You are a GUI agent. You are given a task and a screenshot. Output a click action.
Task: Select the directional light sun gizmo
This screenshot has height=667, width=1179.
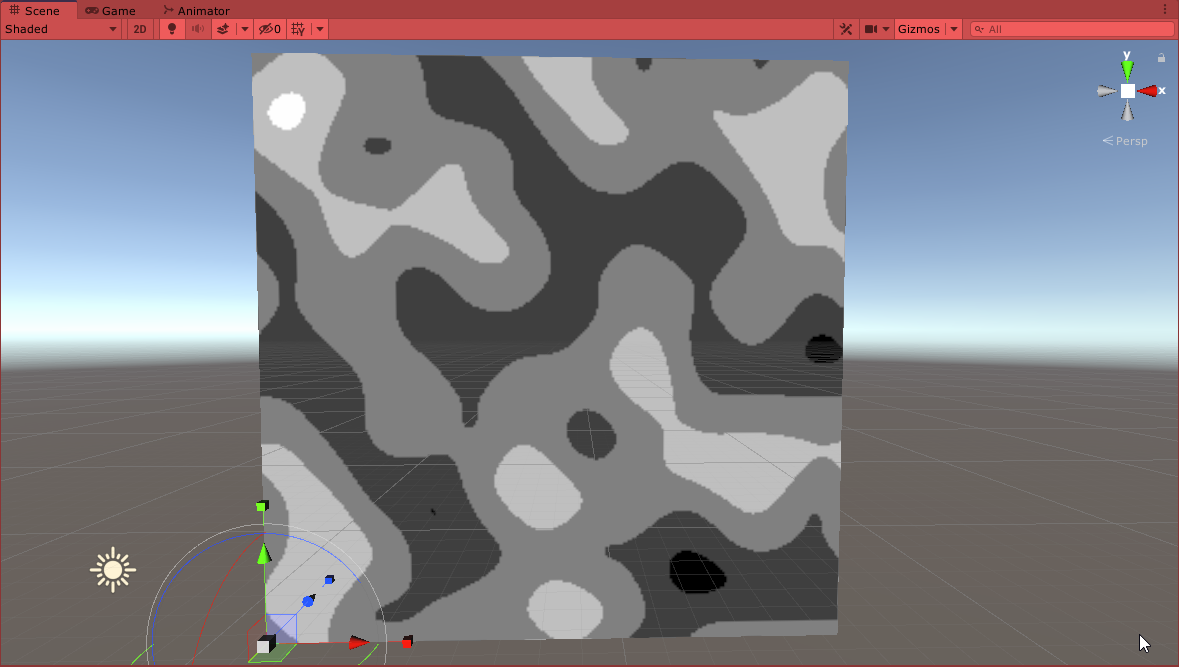pyautogui.click(x=113, y=570)
